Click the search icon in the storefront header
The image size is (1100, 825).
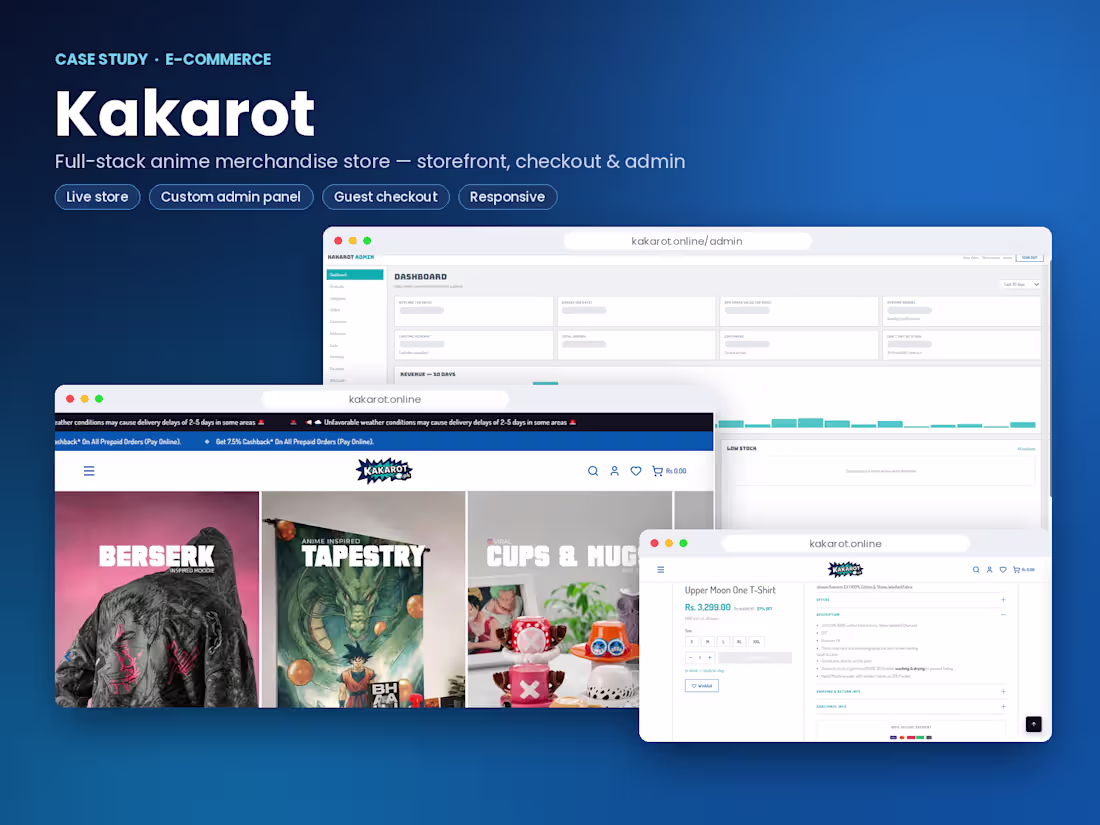[593, 471]
